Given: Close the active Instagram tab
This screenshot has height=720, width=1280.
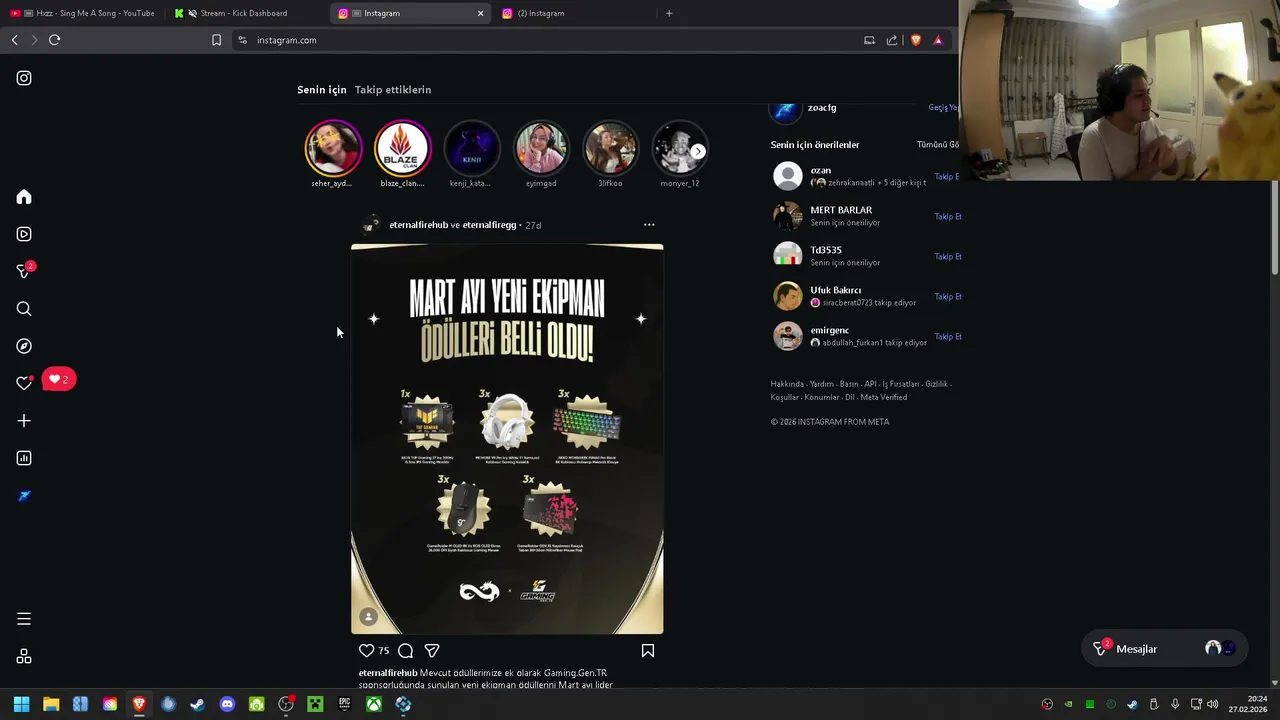Looking at the screenshot, I should pyautogui.click(x=480, y=13).
